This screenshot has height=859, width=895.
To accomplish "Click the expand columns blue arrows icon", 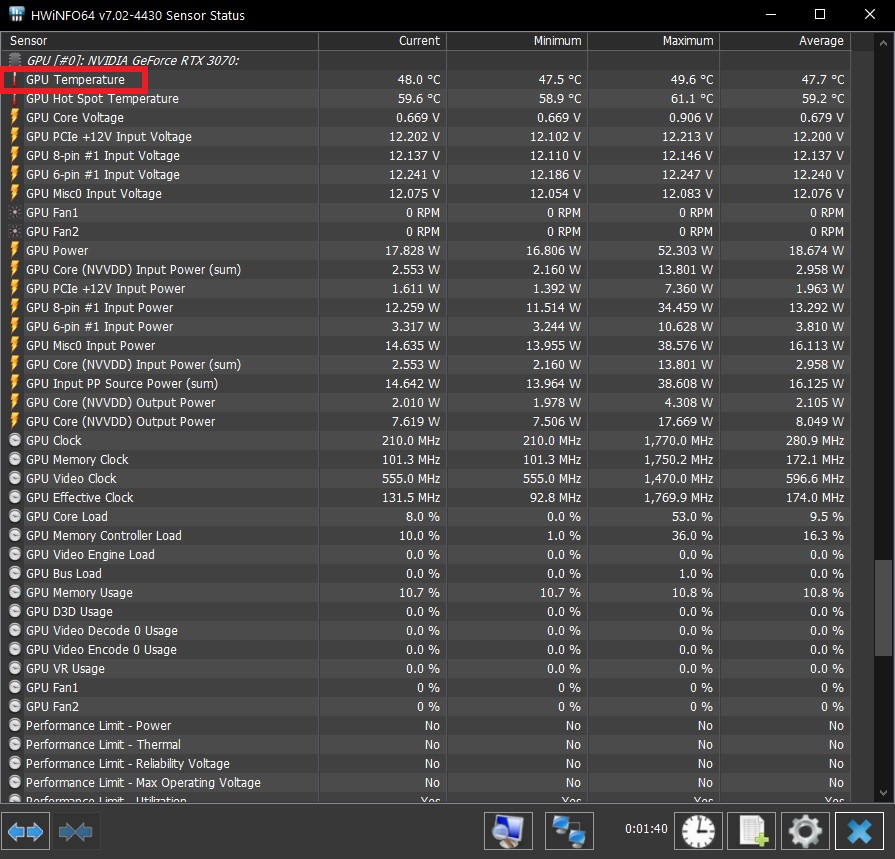I will [x=25, y=831].
